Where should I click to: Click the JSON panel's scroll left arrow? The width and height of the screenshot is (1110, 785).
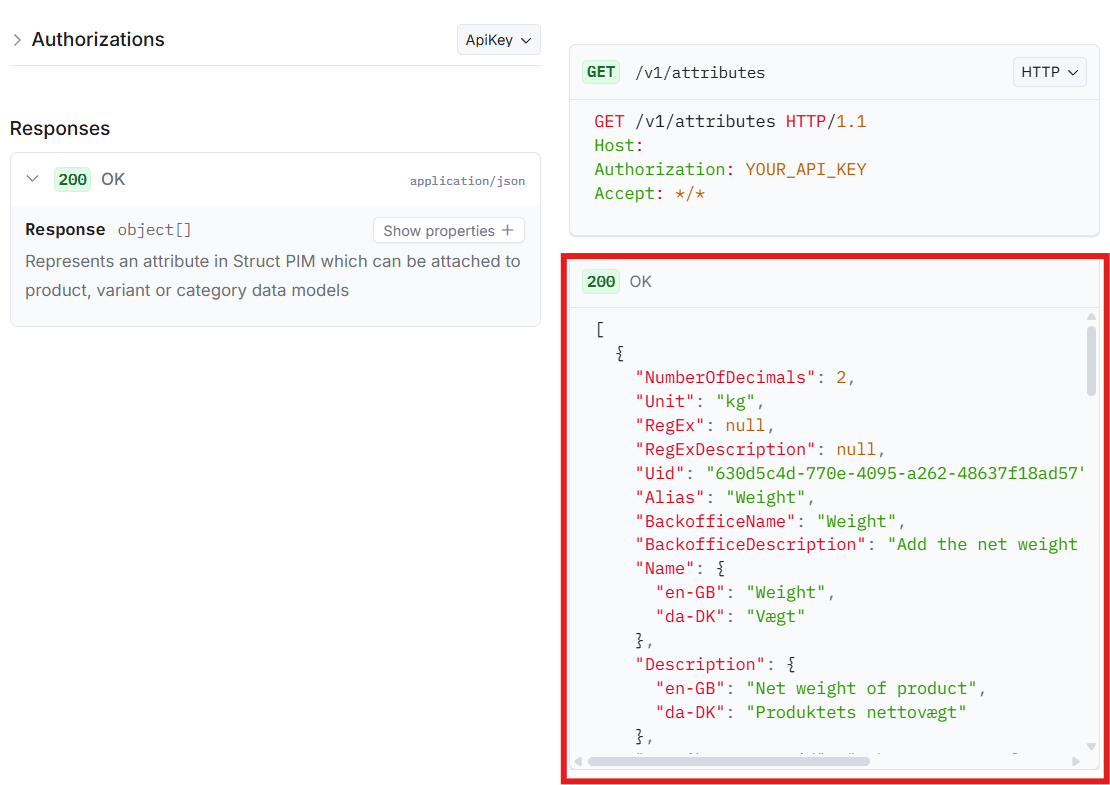(577, 761)
